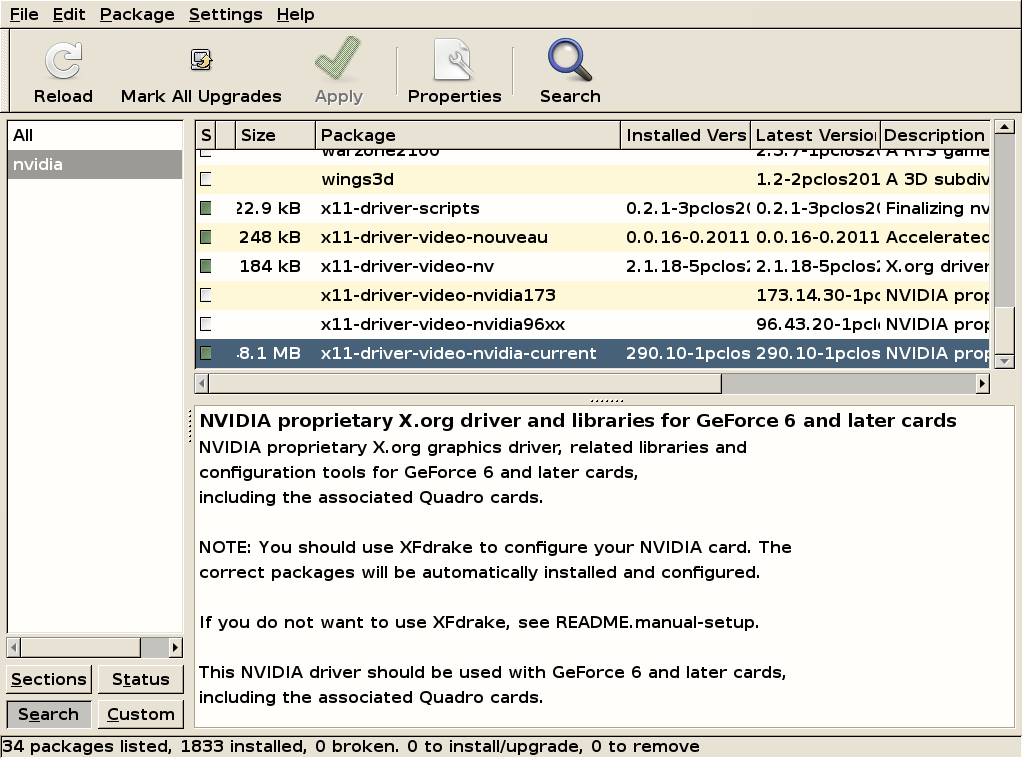1022x758 pixels.
Task: Open the Edit menu
Action: coord(69,14)
